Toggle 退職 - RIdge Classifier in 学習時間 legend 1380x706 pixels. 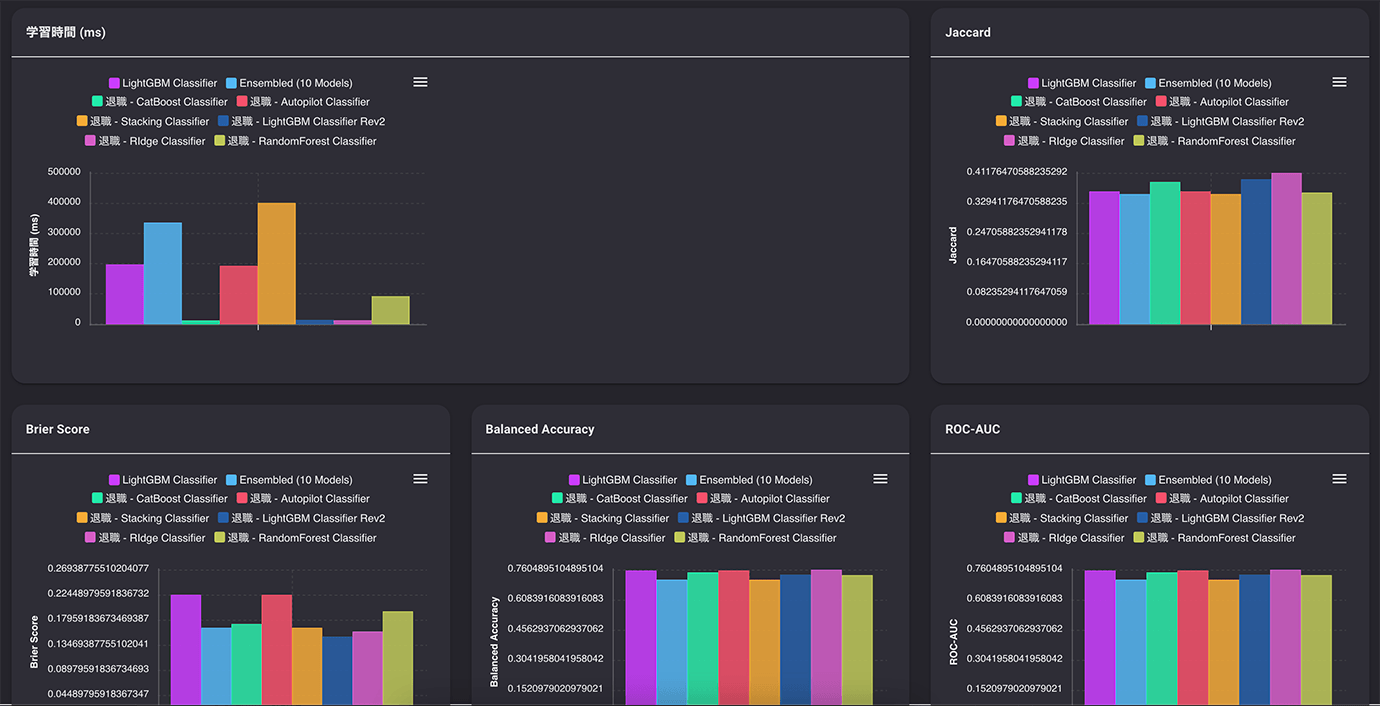[145, 141]
